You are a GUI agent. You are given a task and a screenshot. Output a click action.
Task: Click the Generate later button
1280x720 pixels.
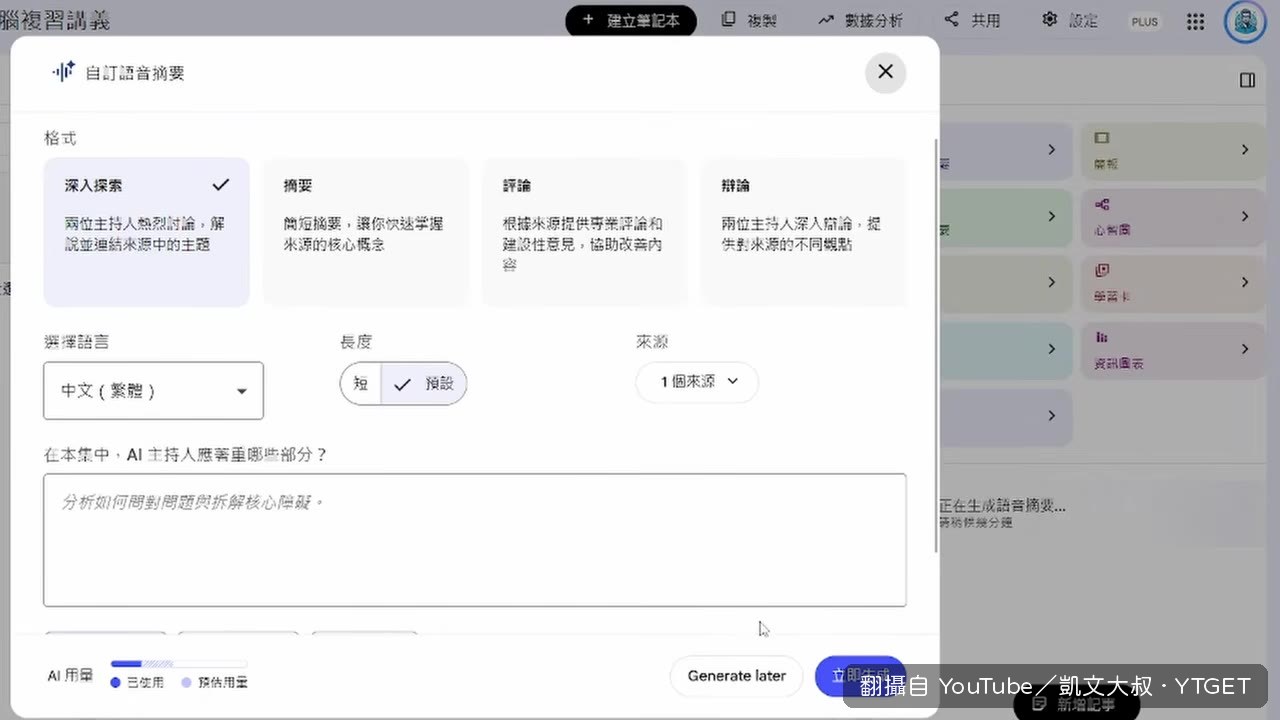click(x=736, y=676)
